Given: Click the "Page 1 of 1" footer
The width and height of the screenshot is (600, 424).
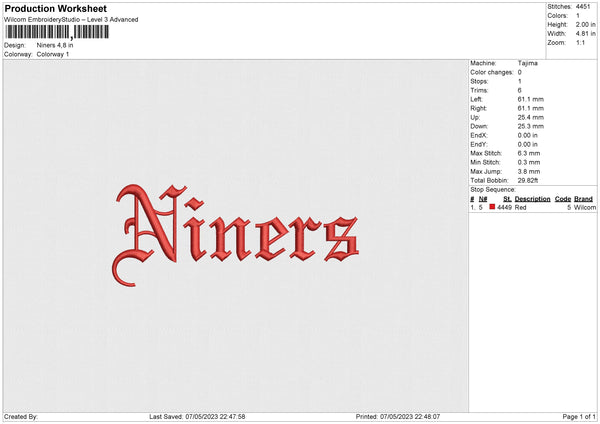Looking at the screenshot, I should click(579, 417).
